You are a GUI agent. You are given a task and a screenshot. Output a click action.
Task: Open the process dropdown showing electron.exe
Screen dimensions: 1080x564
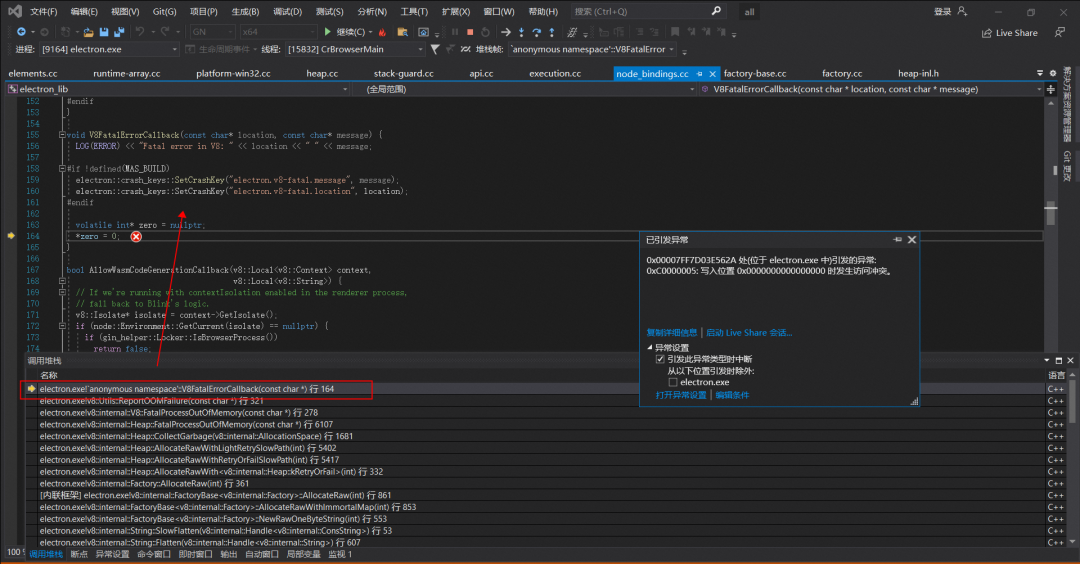point(108,49)
